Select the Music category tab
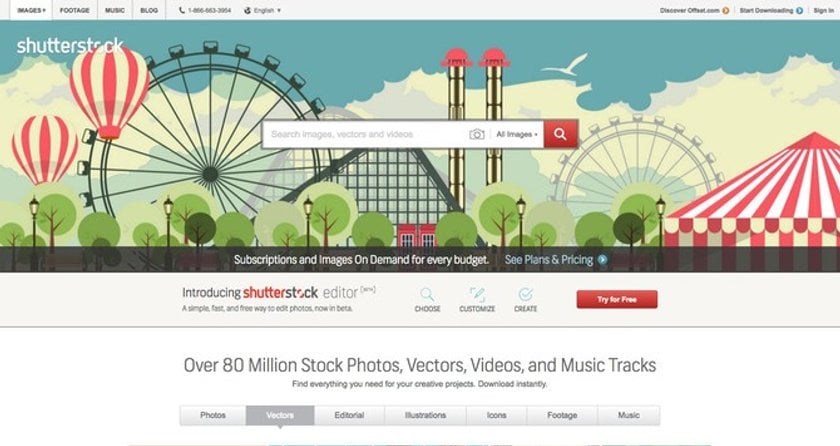This screenshot has height=446, width=840. [x=628, y=415]
